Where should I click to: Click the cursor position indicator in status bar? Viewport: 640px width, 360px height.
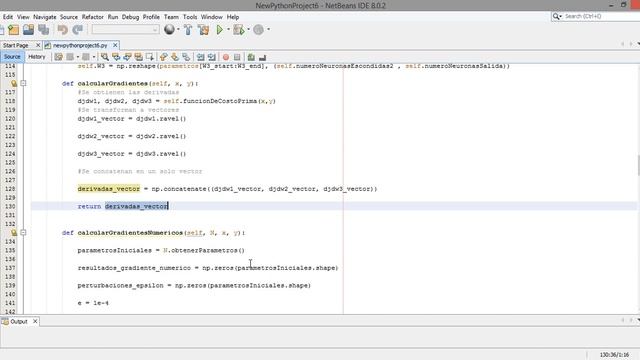[614, 355]
